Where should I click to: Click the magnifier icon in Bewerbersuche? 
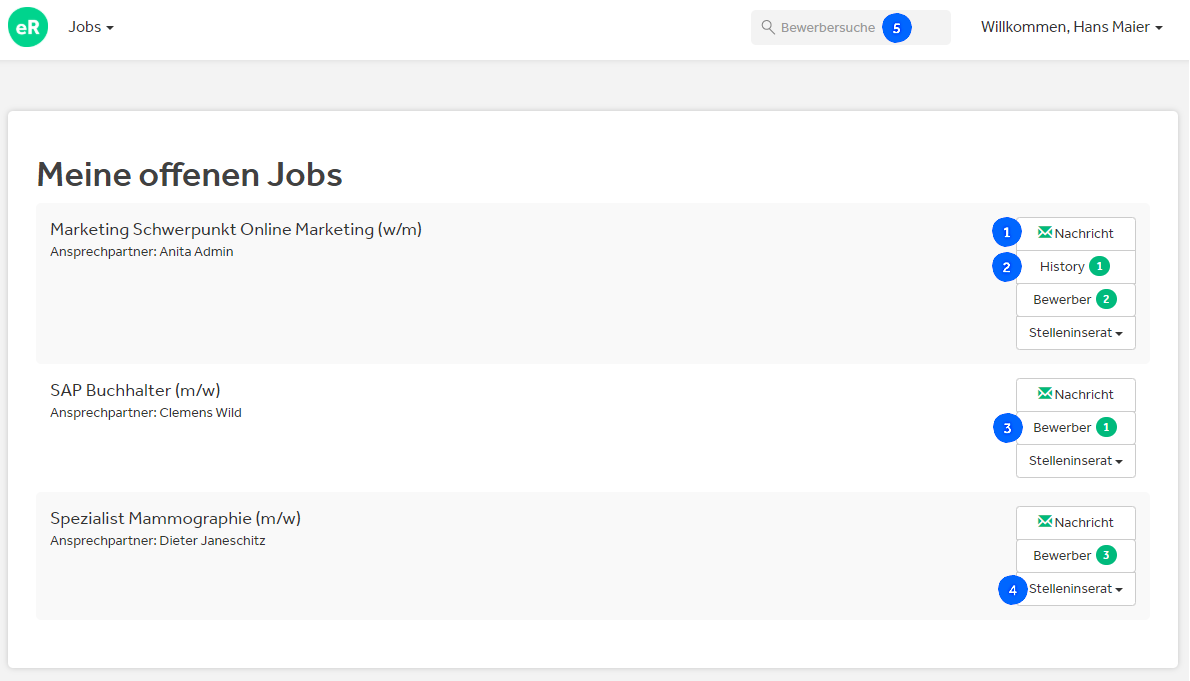click(x=768, y=28)
